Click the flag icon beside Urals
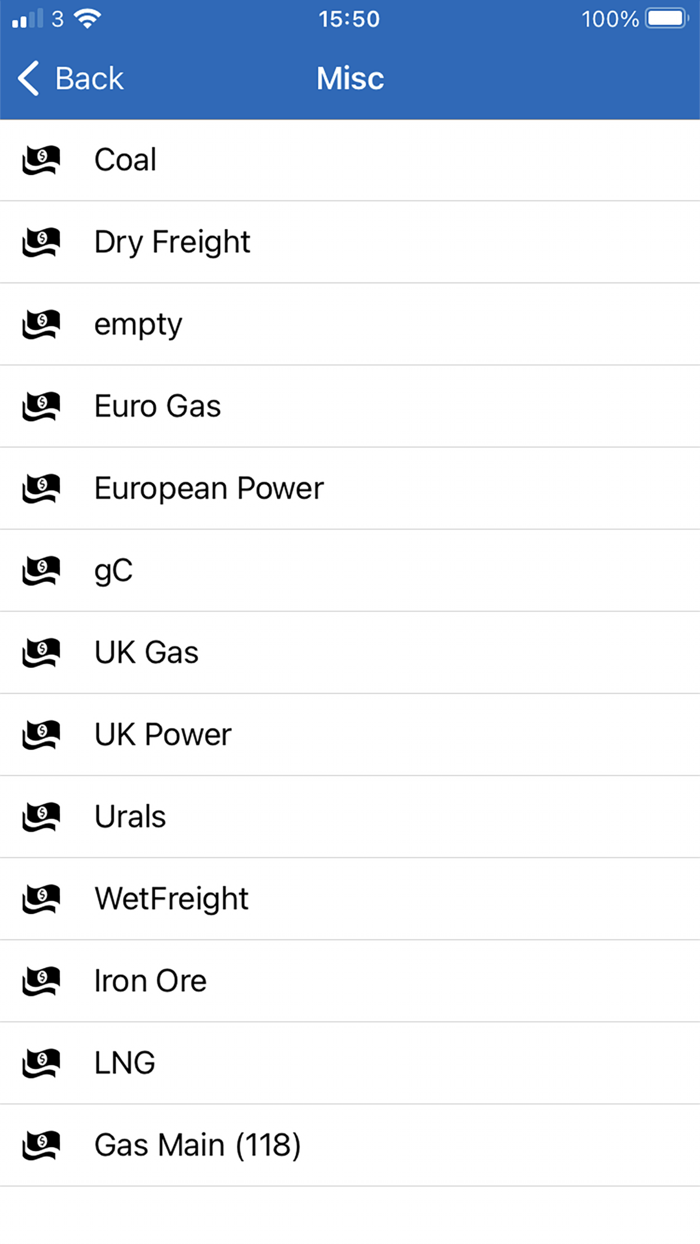This screenshot has width=700, height=1244. pyautogui.click(x=40, y=816)
